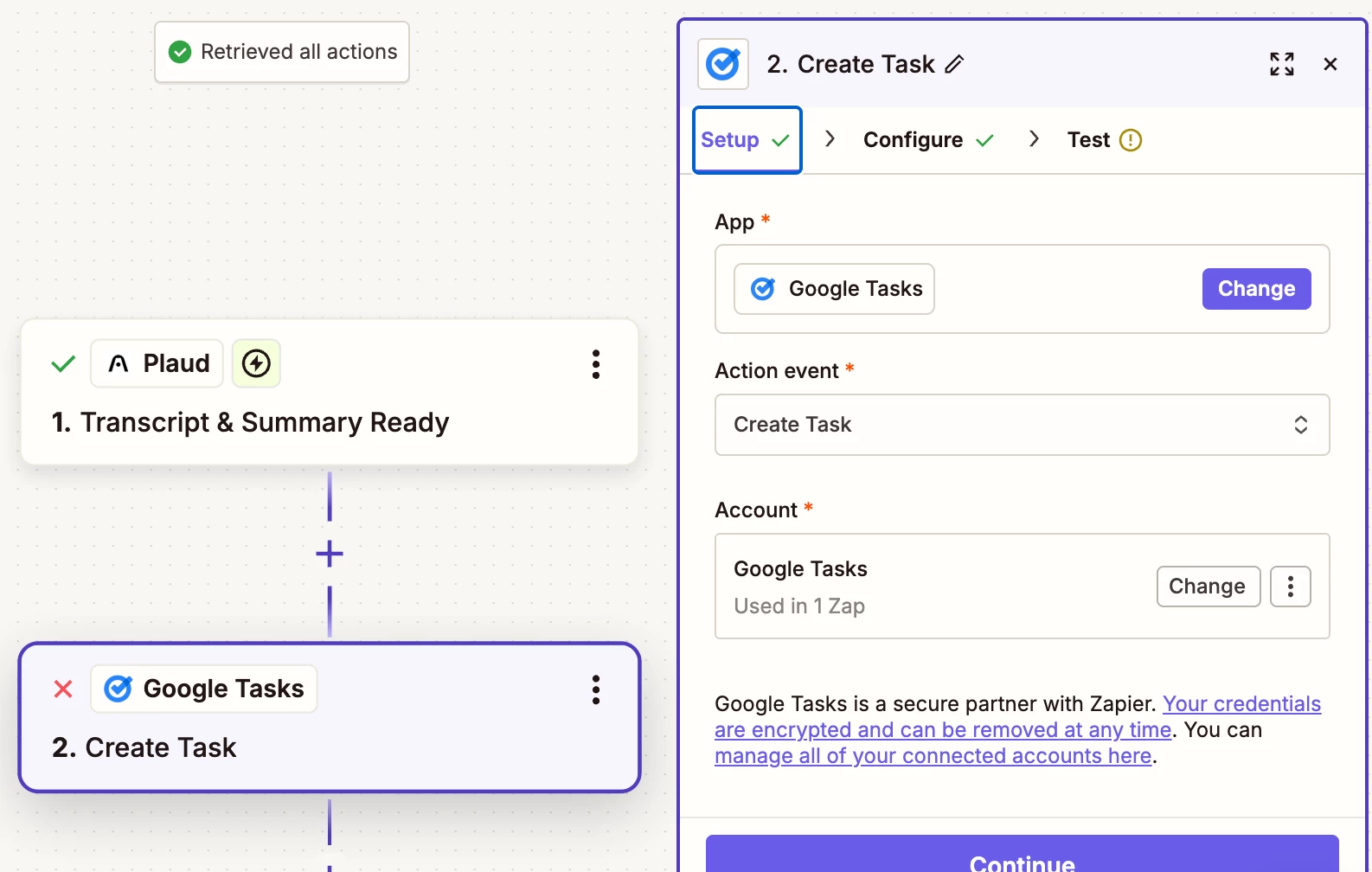
Task: Switch to the Configure tab
Action: (x=929, y=140)
